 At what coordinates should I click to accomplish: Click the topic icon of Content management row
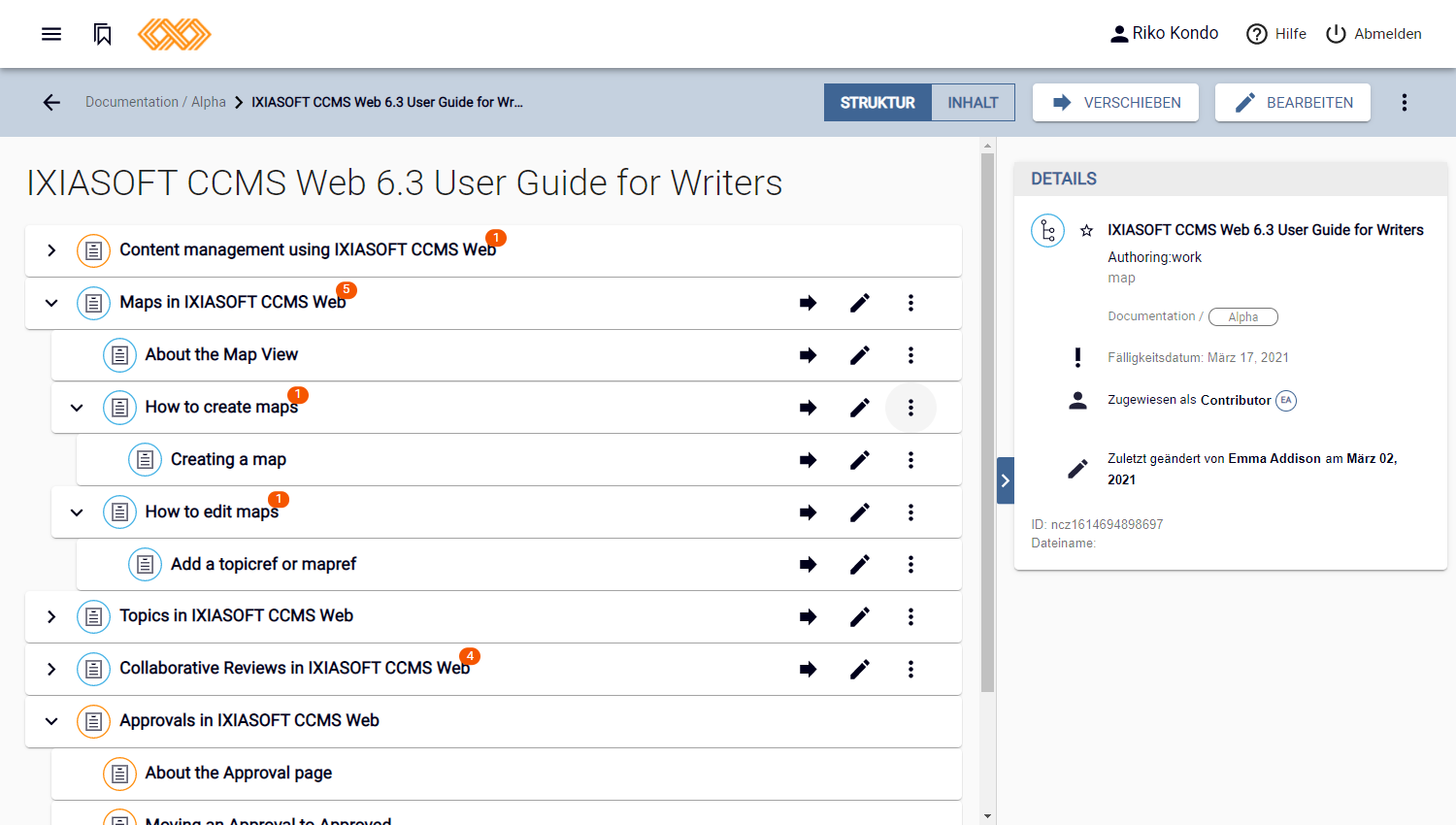[93, 250]
